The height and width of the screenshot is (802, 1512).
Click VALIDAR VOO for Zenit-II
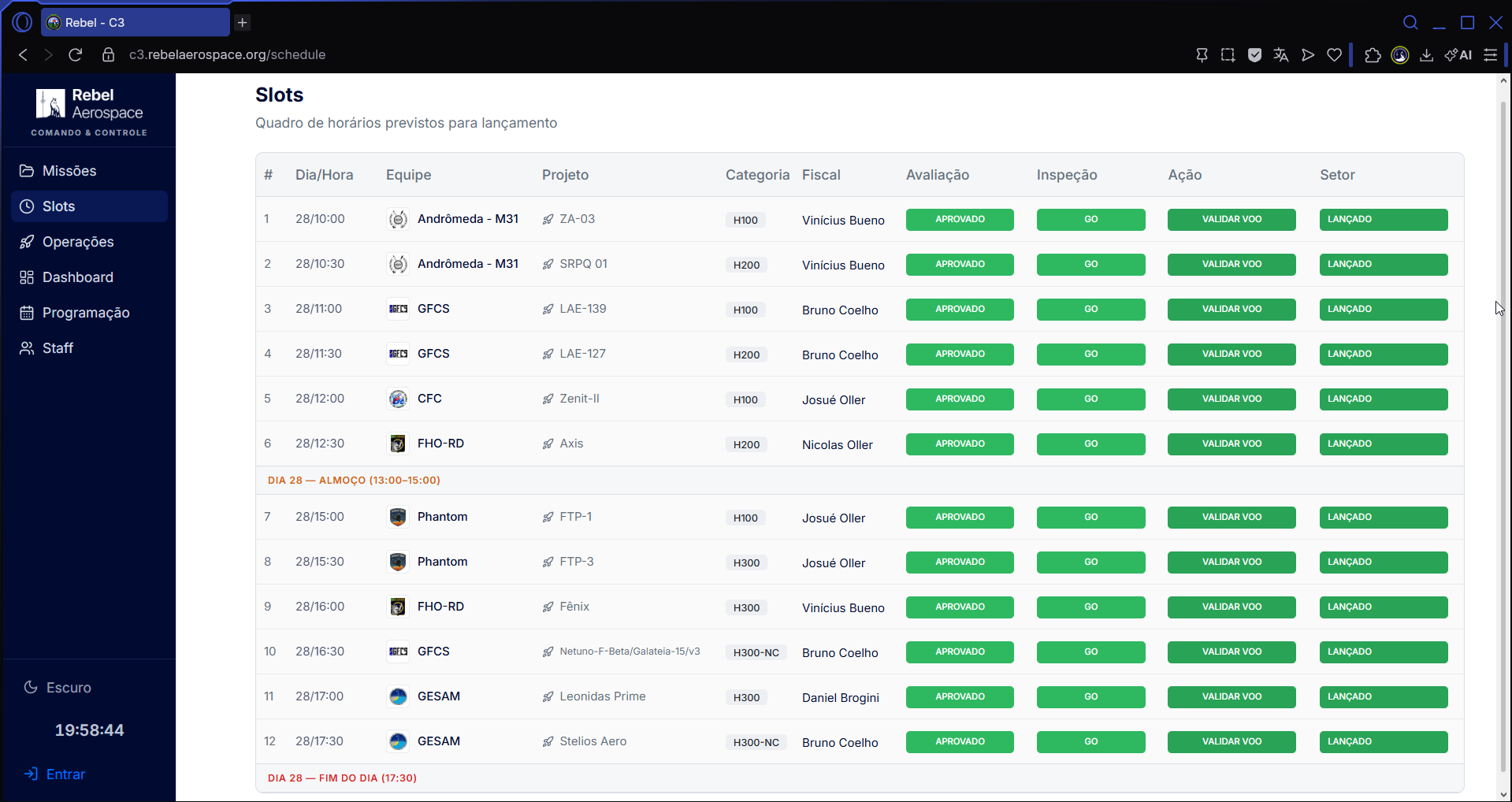click(1232, 399)
